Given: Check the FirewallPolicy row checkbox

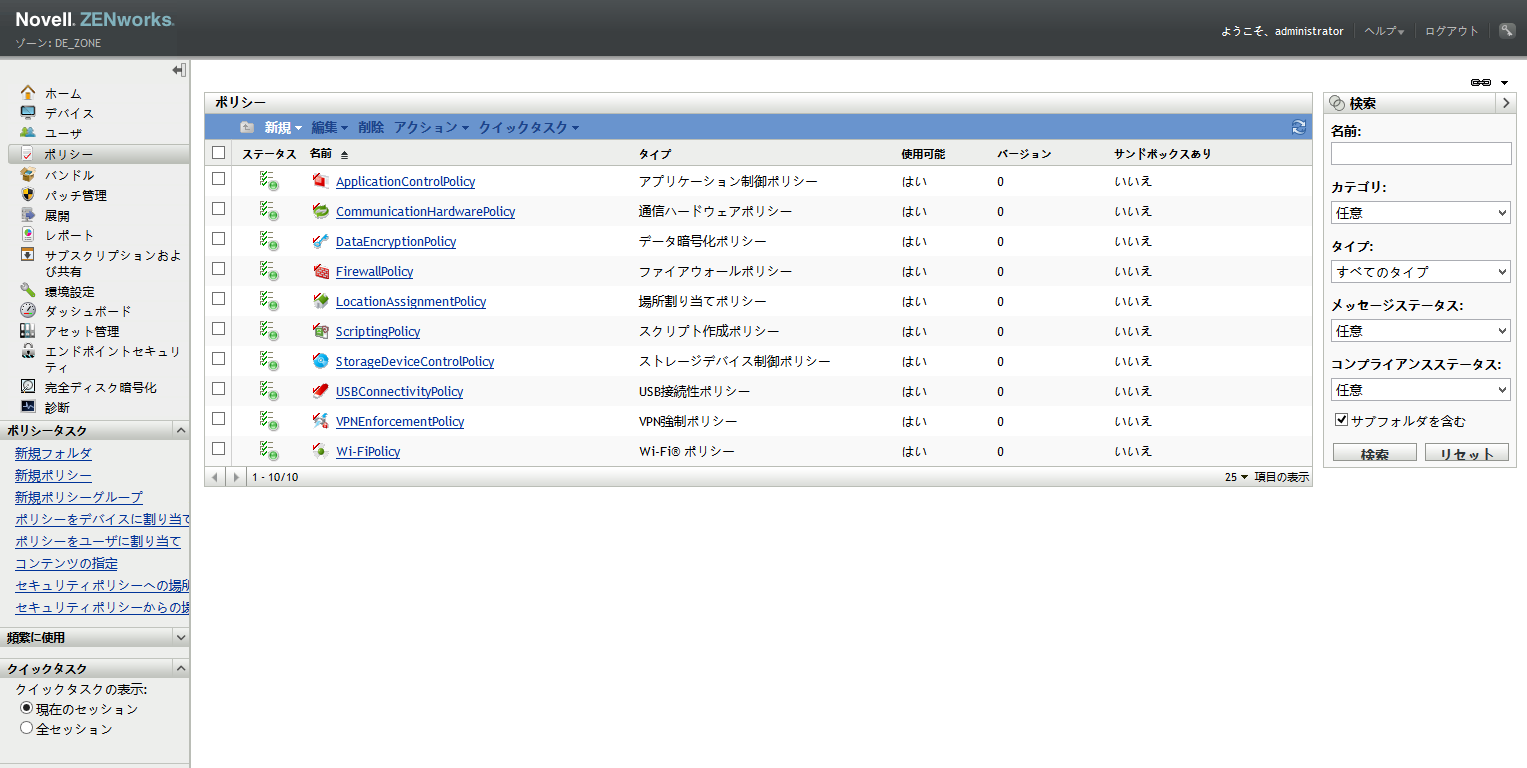Looking at the screenshot, I should coord(219,269).
